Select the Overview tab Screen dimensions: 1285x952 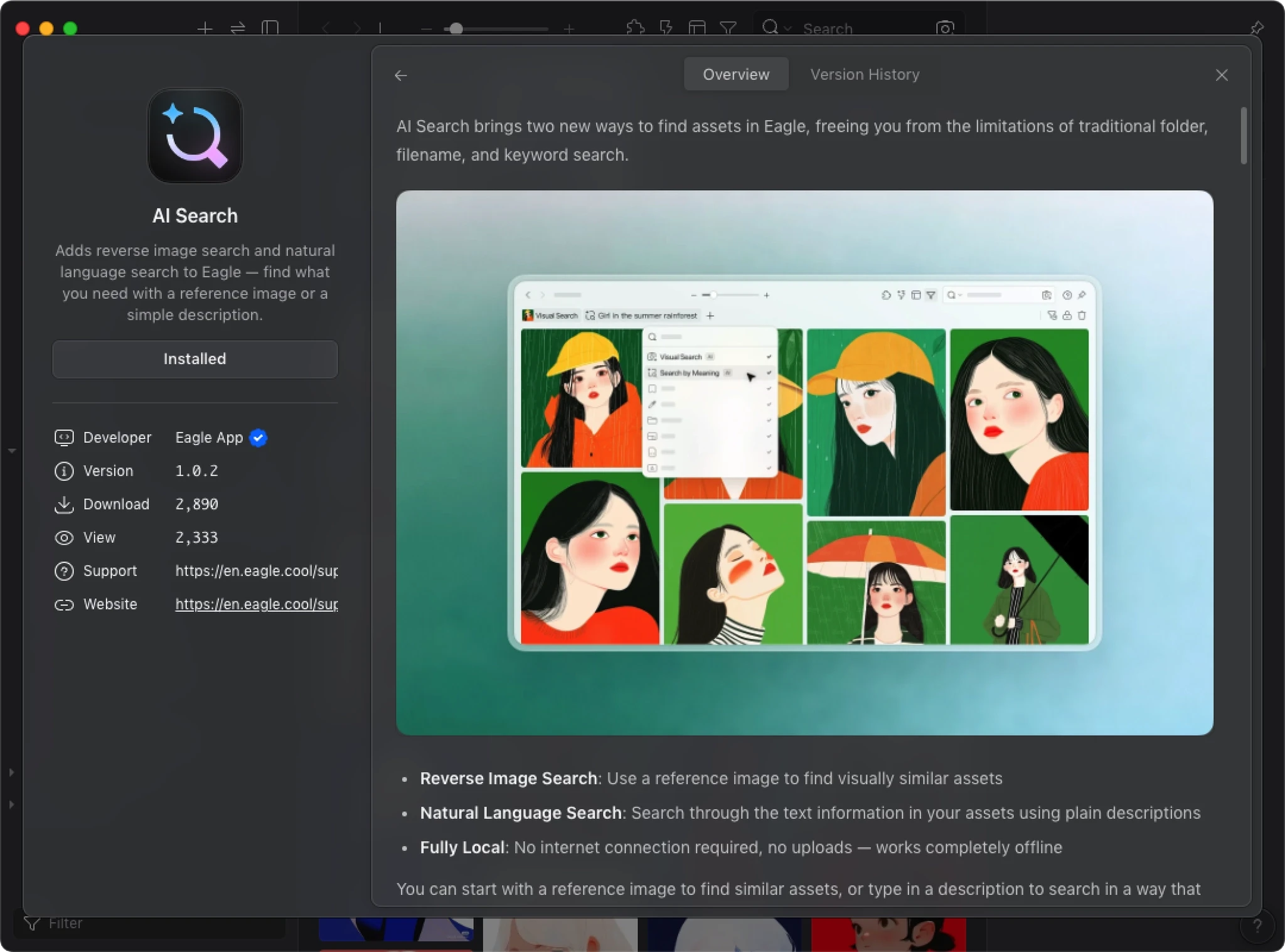[735, 75]
